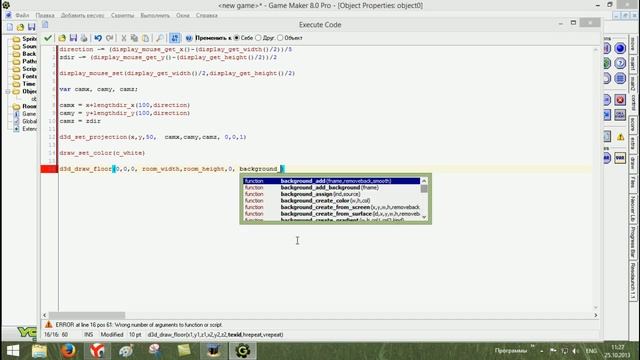The height and width of the screenshot is (360, 640).
Task: Toggle the highlighted code-check toolbar button
Action: (x=174, y=38)
